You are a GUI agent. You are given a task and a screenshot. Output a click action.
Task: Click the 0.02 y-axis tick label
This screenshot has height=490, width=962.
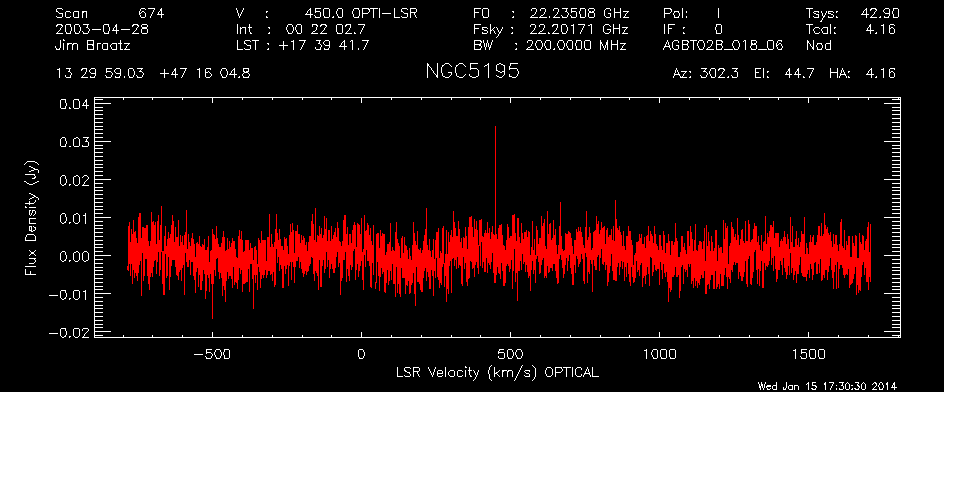pos(74,180)
